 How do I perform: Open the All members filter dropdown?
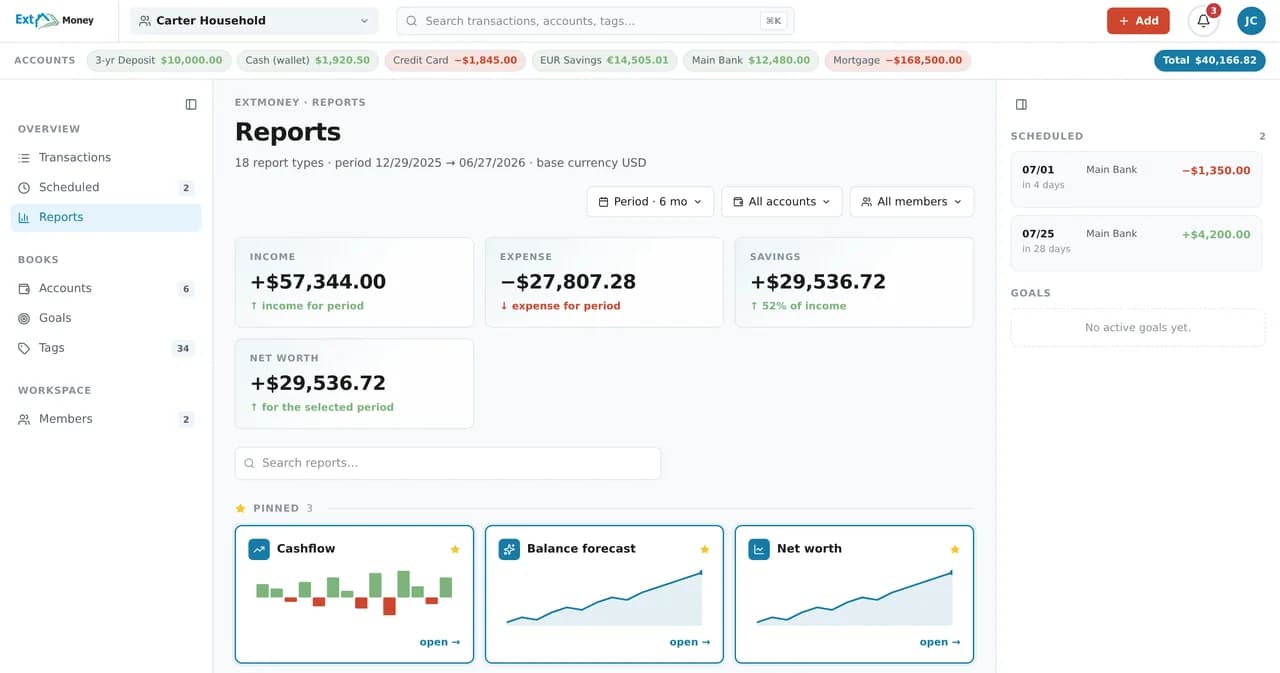click(912, 201)
